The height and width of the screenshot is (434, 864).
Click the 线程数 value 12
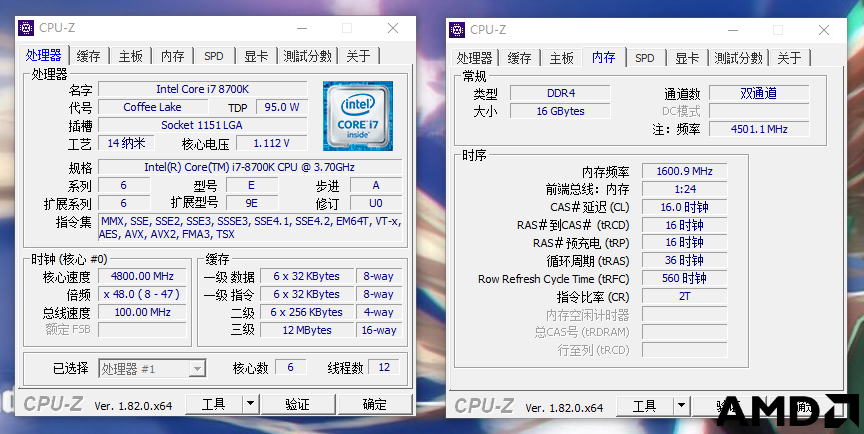pos(384,367)
